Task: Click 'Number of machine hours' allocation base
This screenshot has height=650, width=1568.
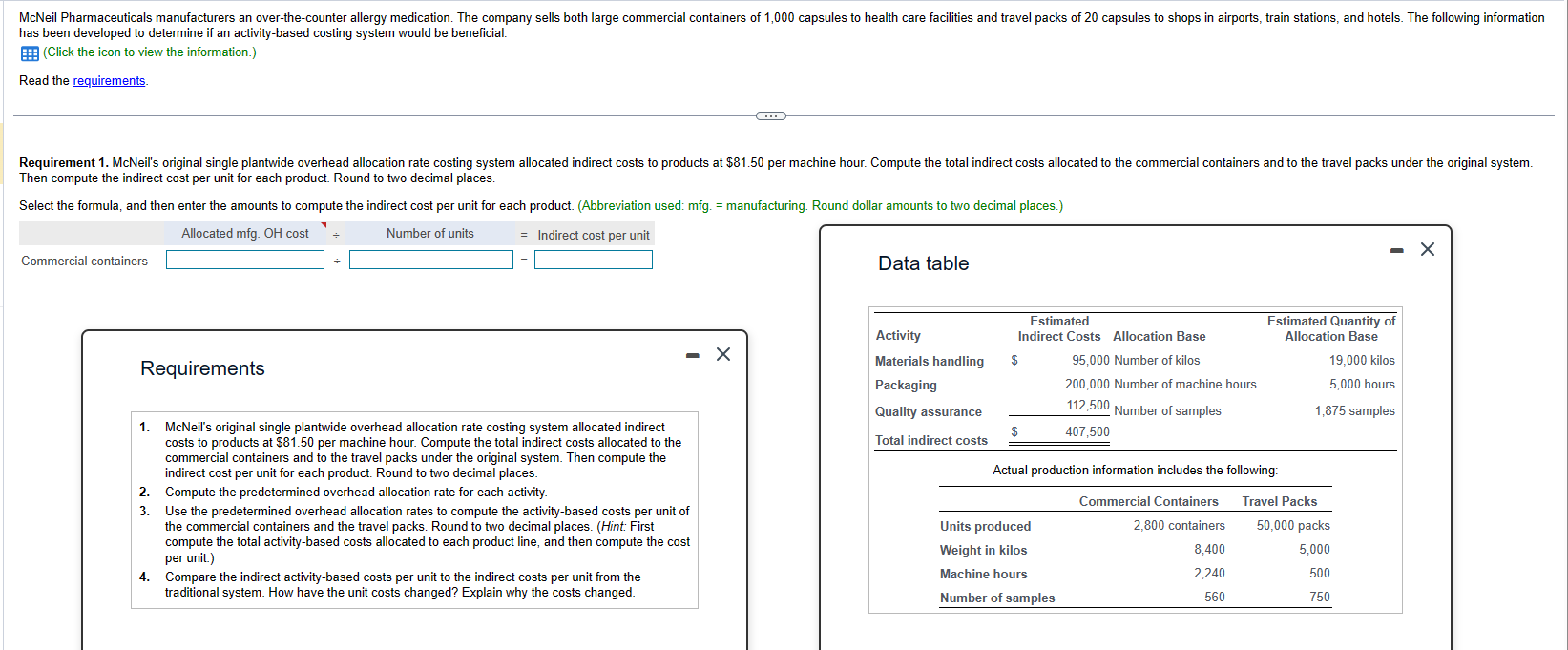Action: click(x=1185, y=385)
